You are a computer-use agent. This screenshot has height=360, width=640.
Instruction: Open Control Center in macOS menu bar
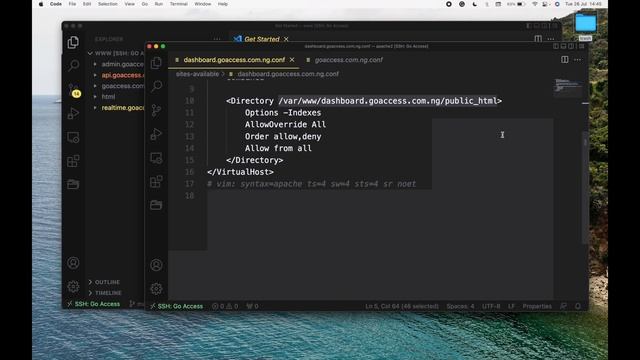(545, 4)
